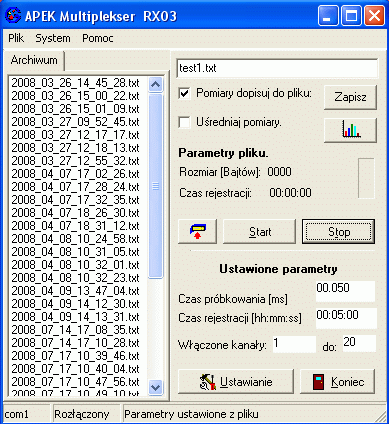Click the 'Czas rejestracji' value 00:00:00
This screenshot has width=389, height=424.
[290, 193]
